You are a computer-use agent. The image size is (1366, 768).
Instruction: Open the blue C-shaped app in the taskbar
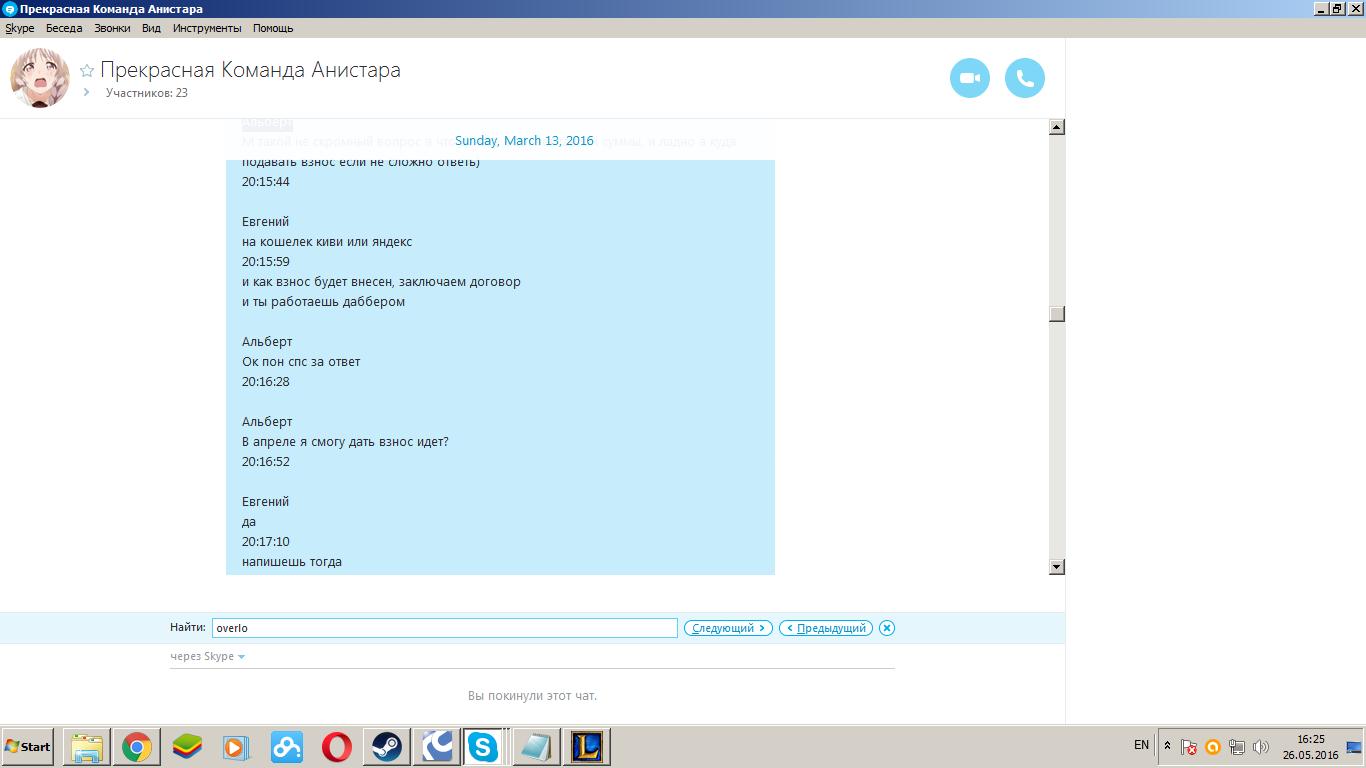[x=436, y=747]
